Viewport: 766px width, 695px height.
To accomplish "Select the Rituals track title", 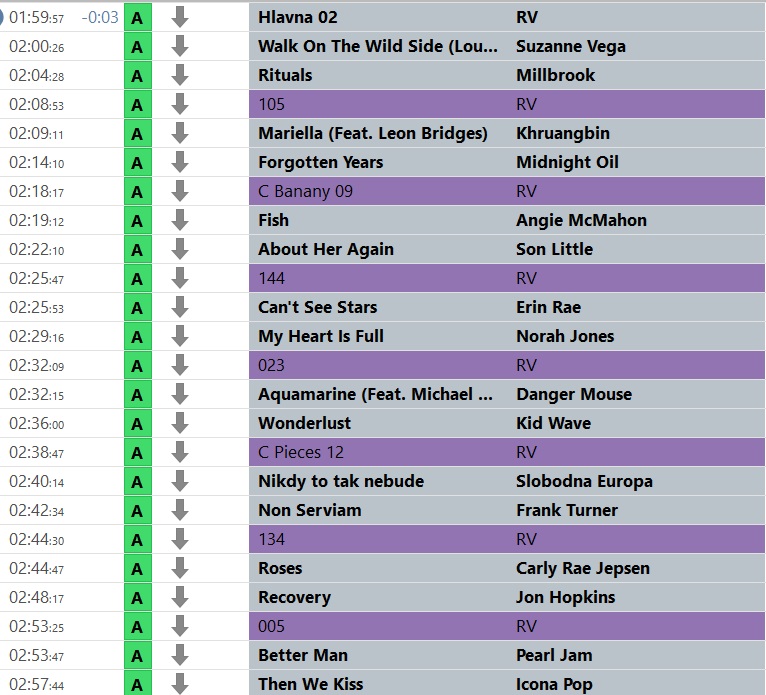I will [285, 75].
